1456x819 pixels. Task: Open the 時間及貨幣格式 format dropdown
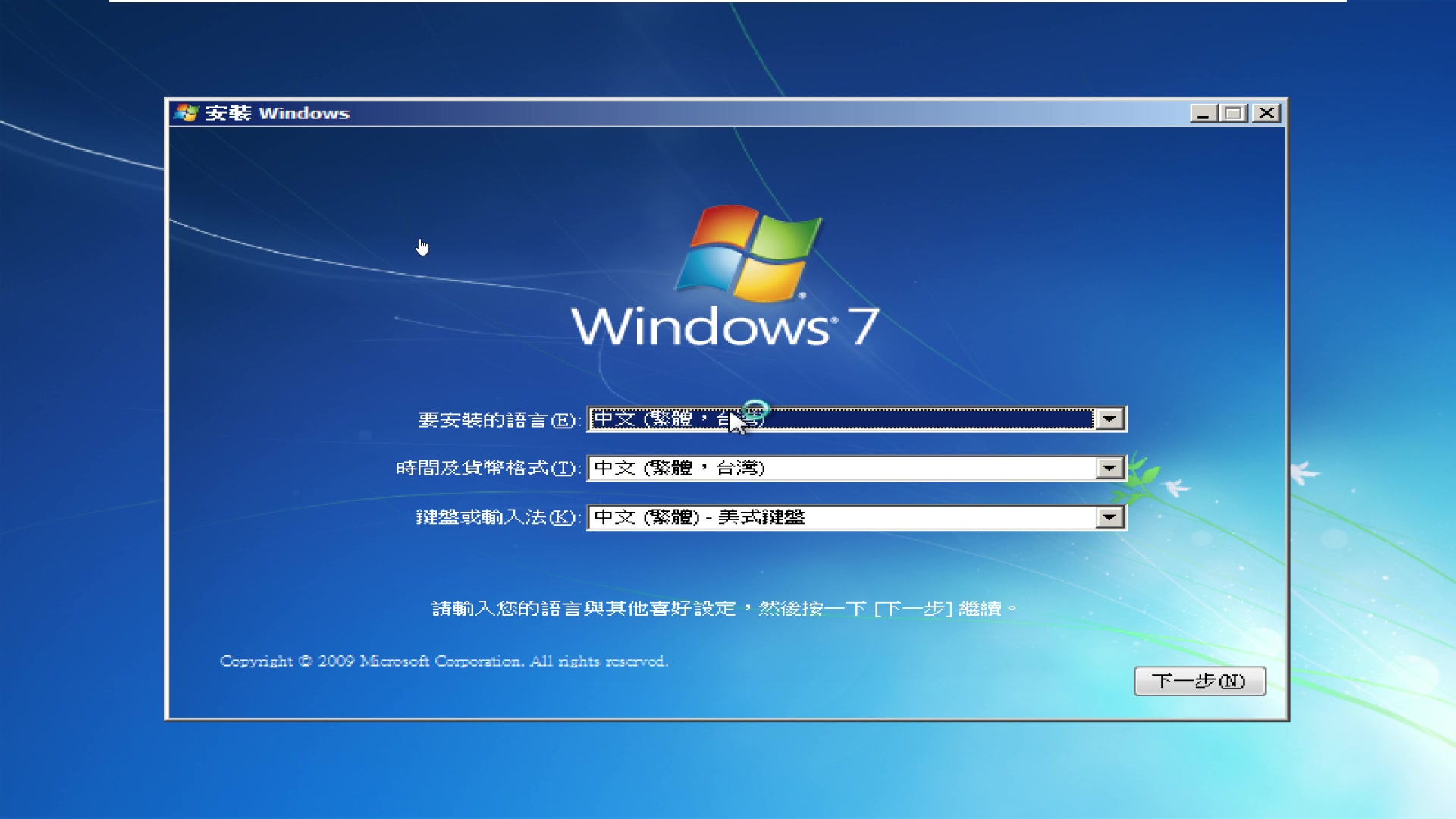[1109, 468]
